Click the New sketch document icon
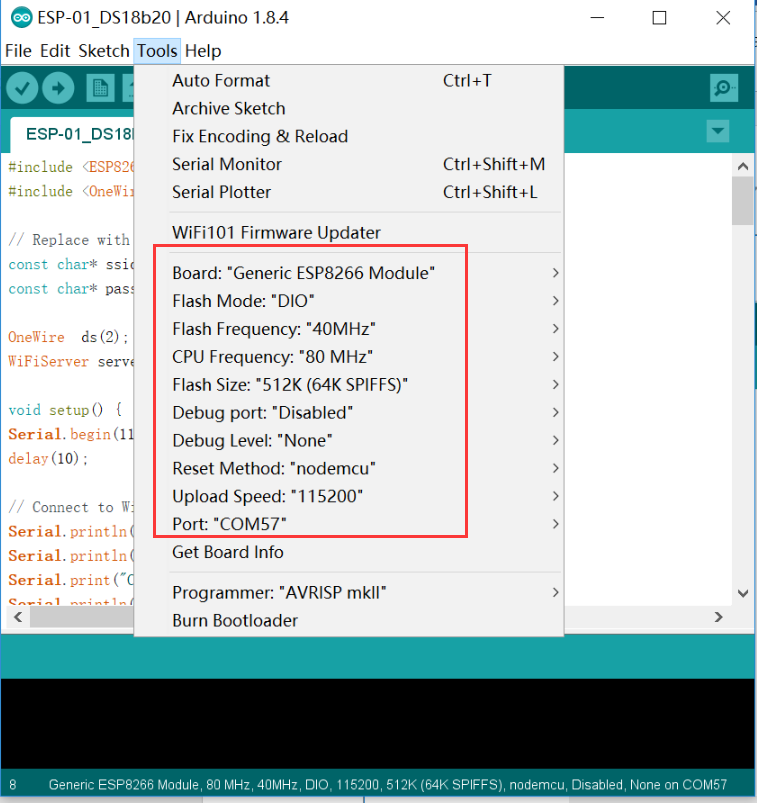This screenshot has height=803, width=757. point(100,89)
